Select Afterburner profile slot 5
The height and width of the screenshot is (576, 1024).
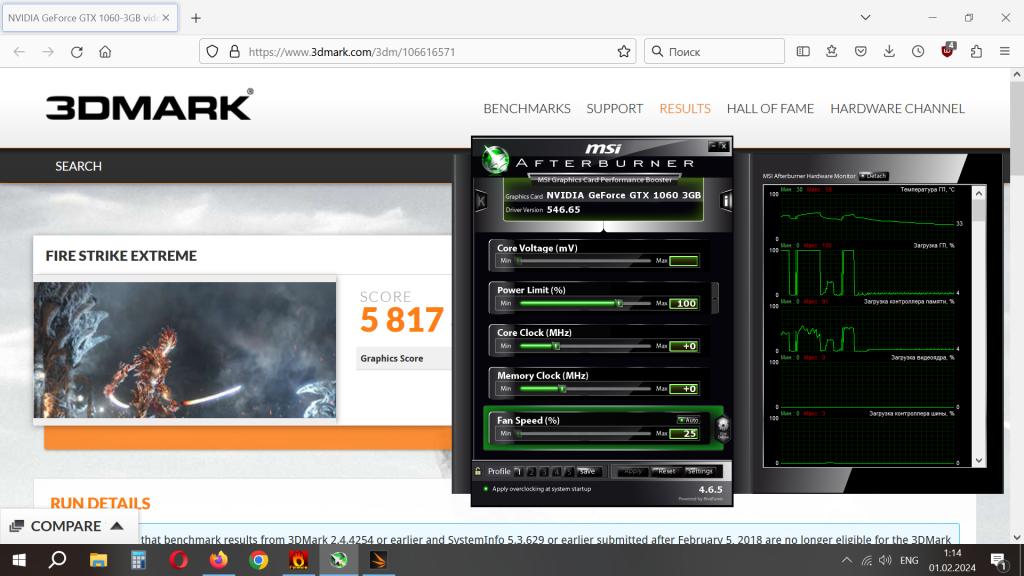point(569,472)
